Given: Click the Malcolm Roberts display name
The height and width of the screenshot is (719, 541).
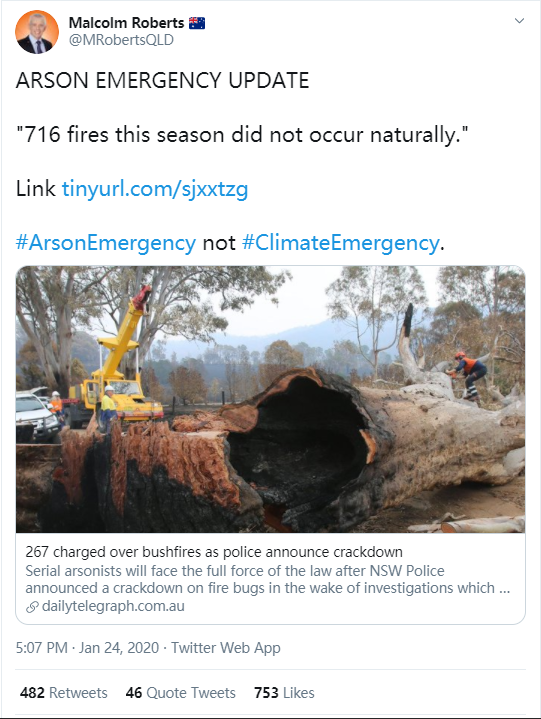Looking at the screenshot, I should coord(127,22).
